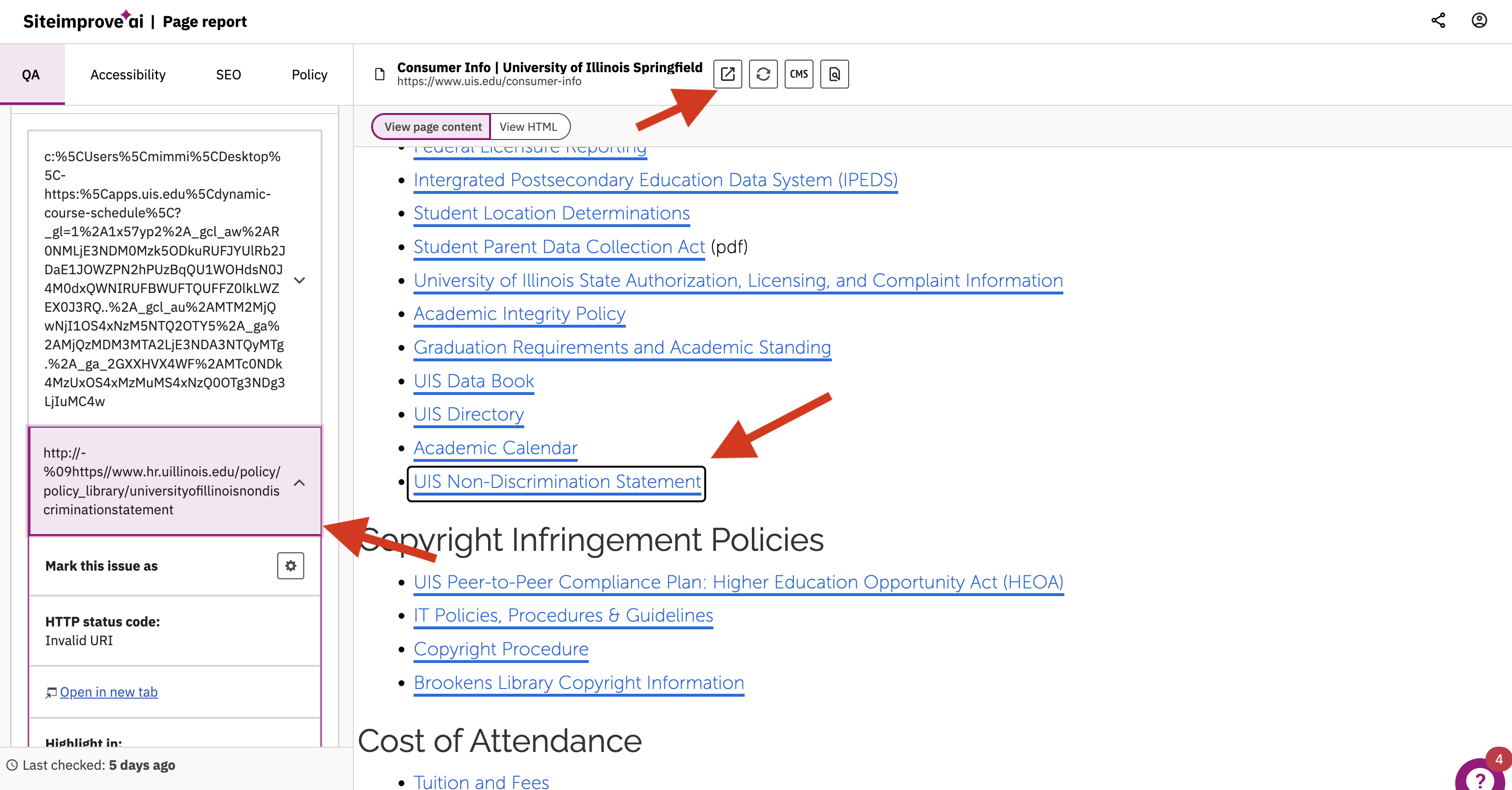The width and height of the screenshot is (1512, 790).
Task: Expand the first broken URL issue card
Action: (x=300, y=280)
